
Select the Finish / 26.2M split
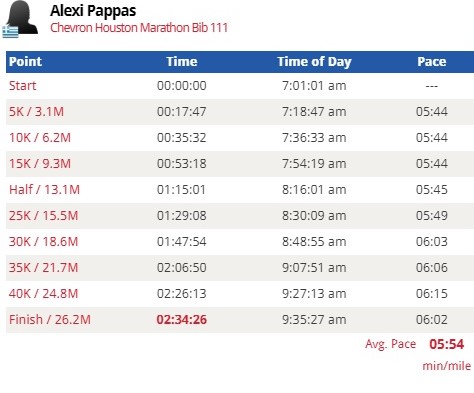point(50,320)
